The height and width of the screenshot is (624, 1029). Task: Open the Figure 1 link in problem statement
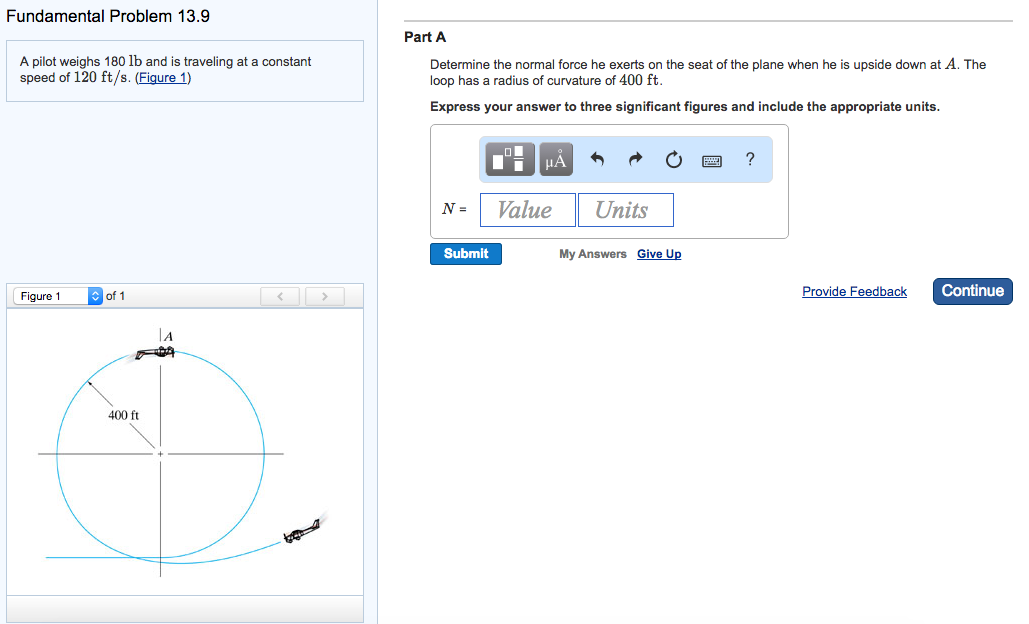coord(163,77)
